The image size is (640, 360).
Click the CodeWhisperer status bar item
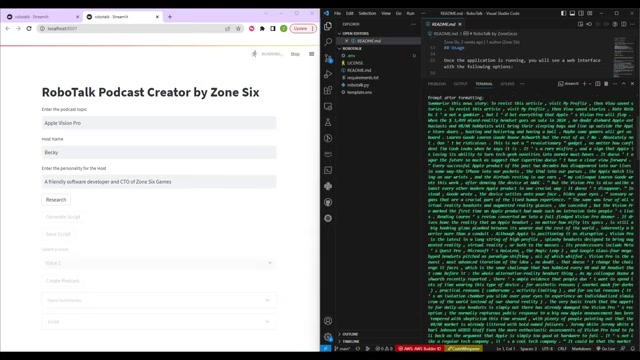click(464, 349)
